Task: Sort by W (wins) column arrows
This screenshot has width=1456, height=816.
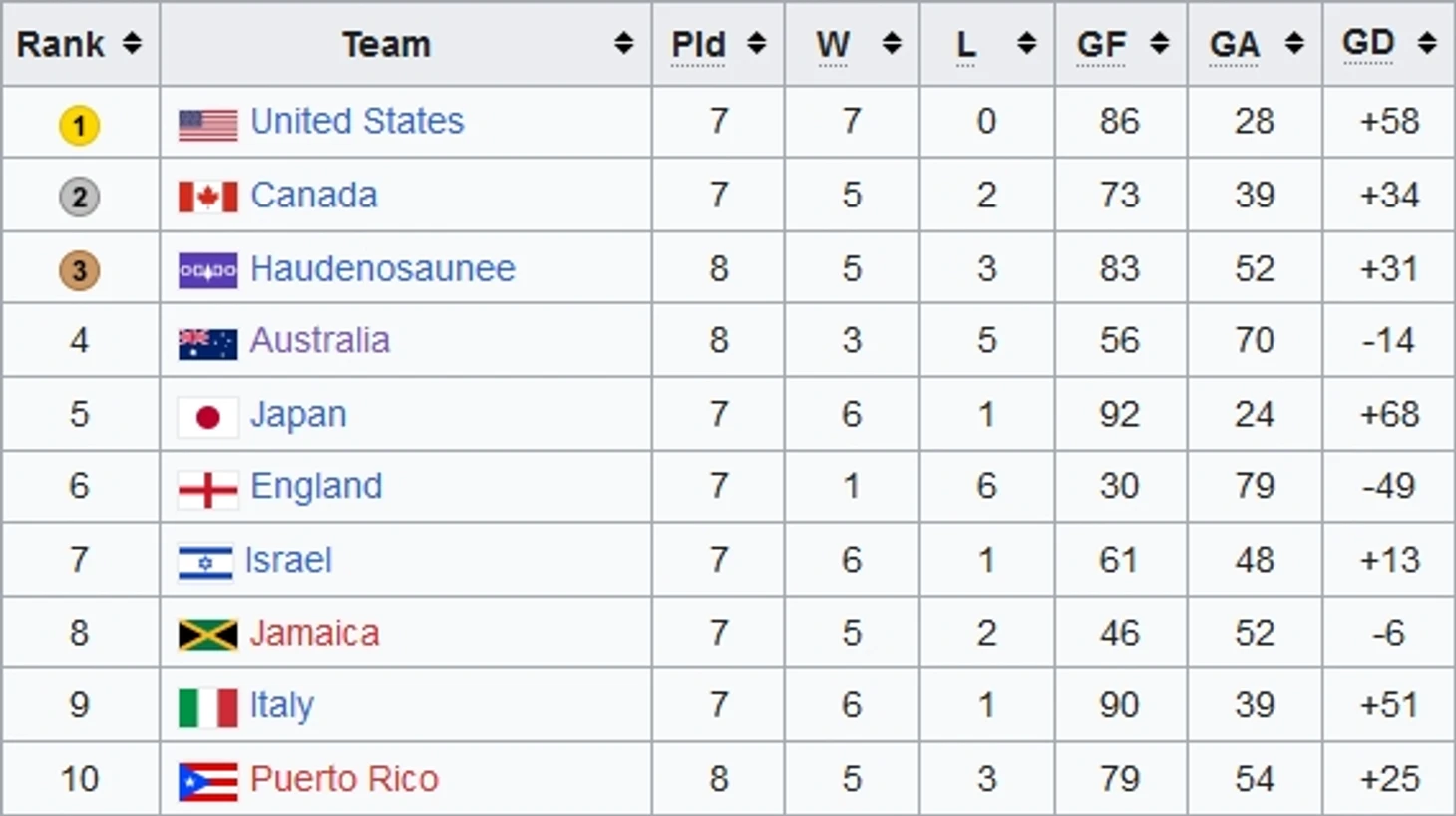Action: pyautogui.click(x=892, y=44)
